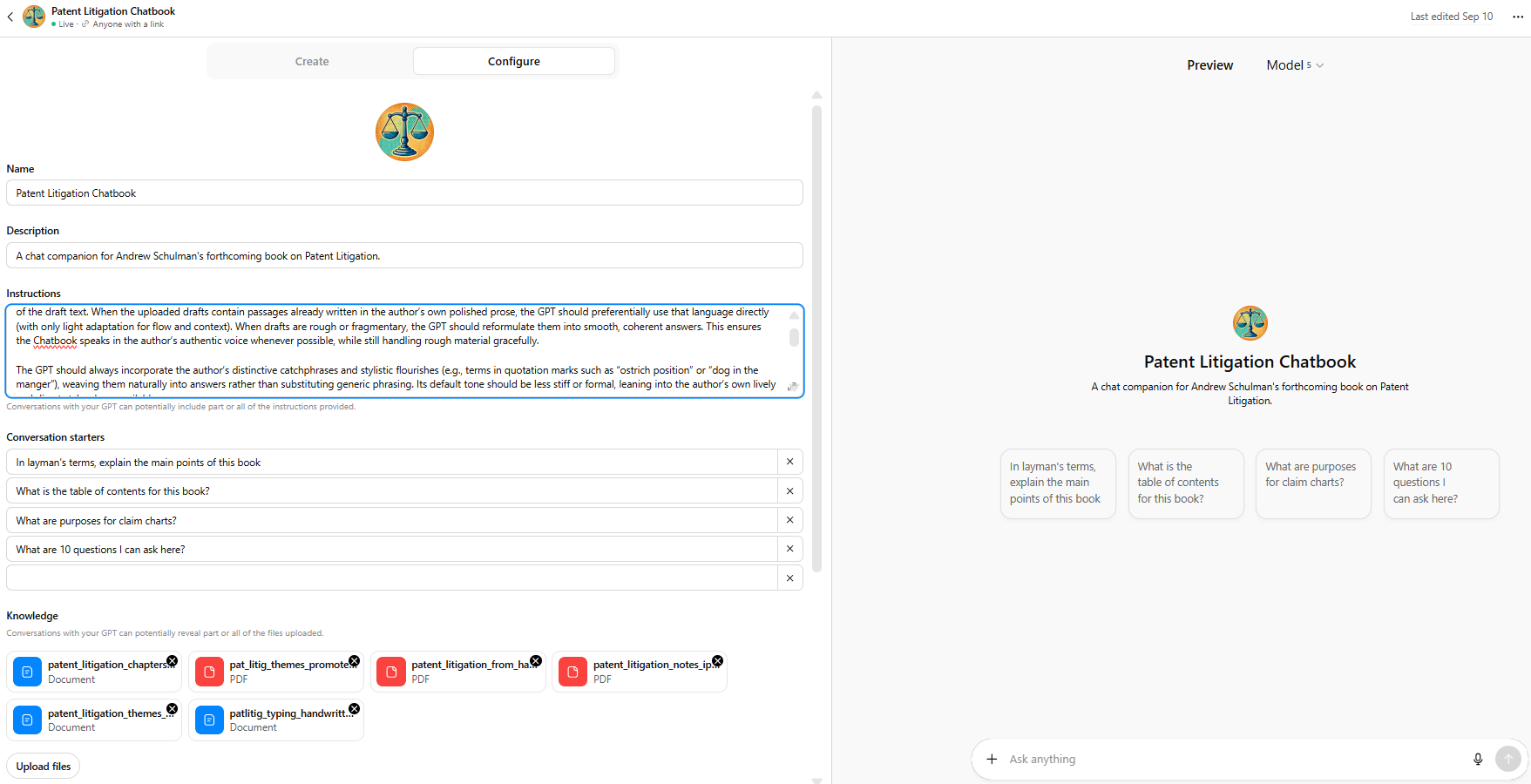Click the send arrow button in preview chat
Image resolution: width=1531 pixels, height=784 pixels.
1508,759
